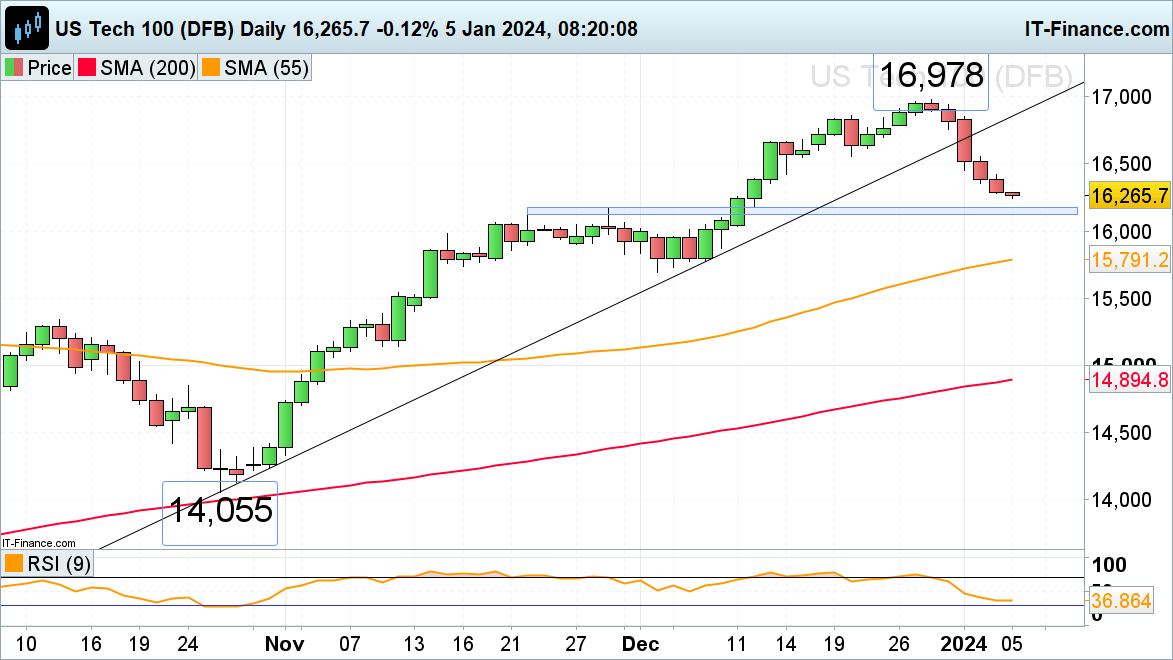This screenshot has width=1173, height=660.
Task: Open the RSI (9) indicator label
Action: (x=59, y=563)
